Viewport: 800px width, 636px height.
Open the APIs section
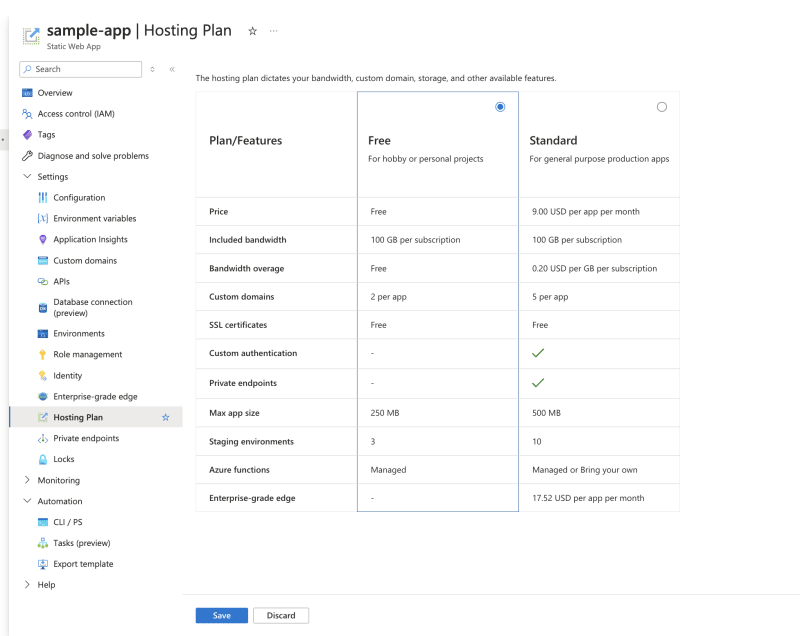pos(67,281)
